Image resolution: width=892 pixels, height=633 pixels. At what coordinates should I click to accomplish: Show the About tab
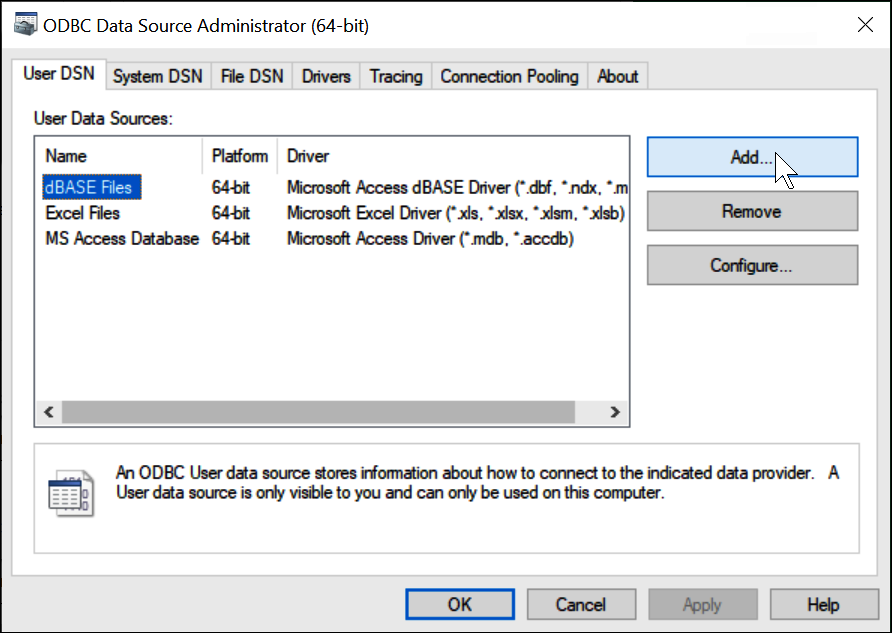617,76
